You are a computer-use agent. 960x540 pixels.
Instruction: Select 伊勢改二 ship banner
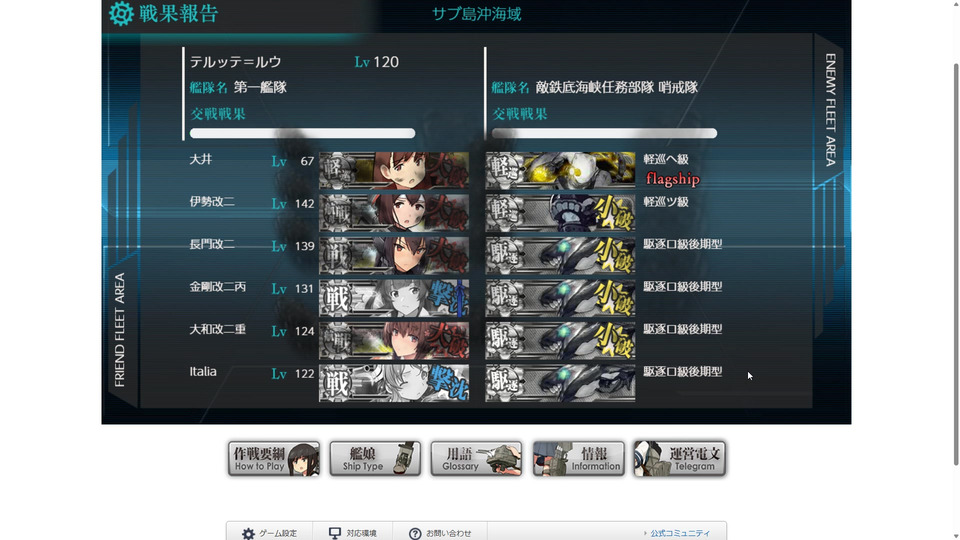tap(394, 212)
